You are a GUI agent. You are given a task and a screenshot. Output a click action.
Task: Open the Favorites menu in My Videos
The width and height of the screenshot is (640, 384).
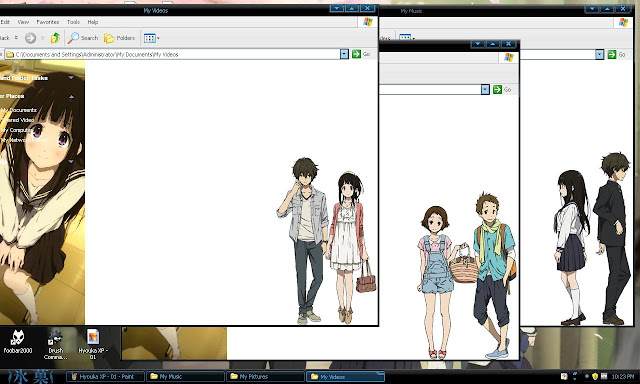[48, 22]
